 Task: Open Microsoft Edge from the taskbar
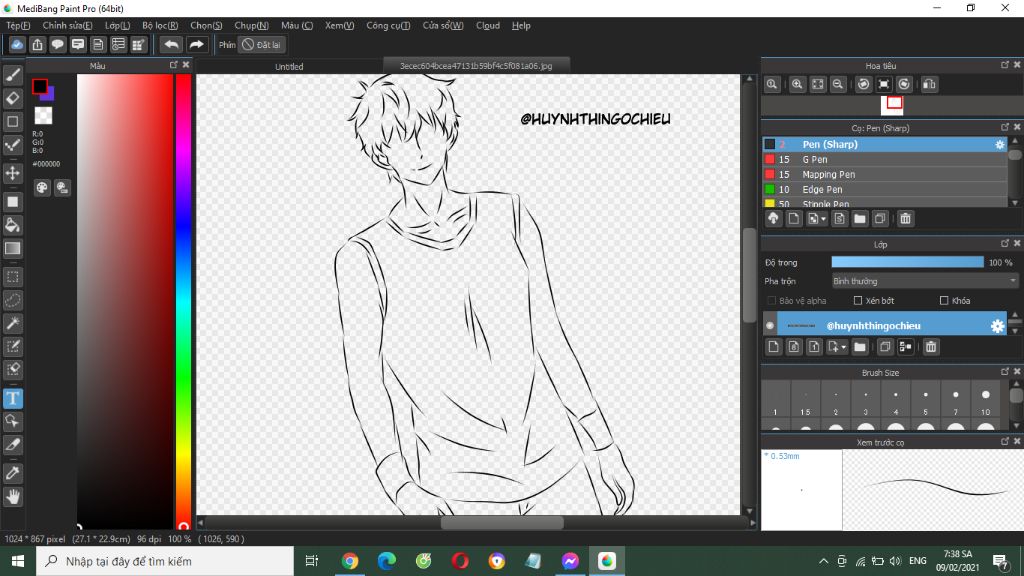(387, 561)
